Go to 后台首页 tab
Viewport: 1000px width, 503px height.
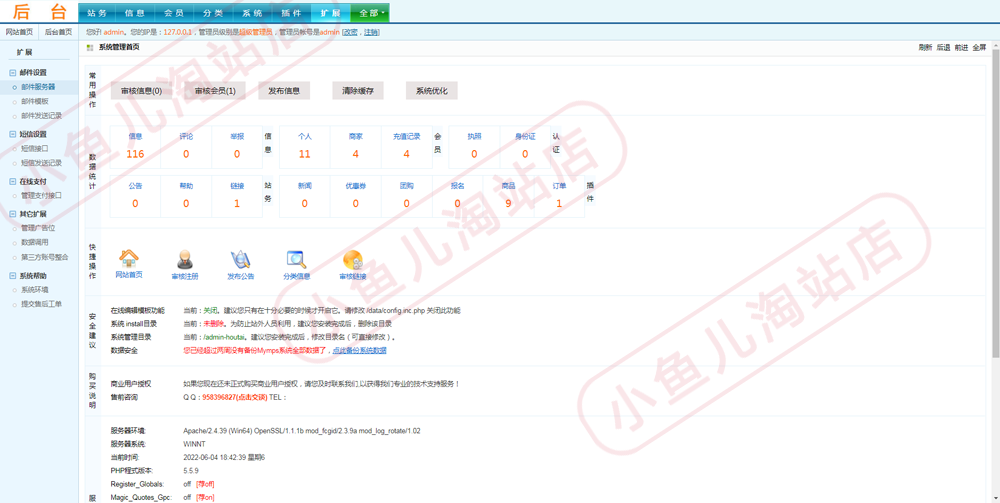[x=58, y=32]
